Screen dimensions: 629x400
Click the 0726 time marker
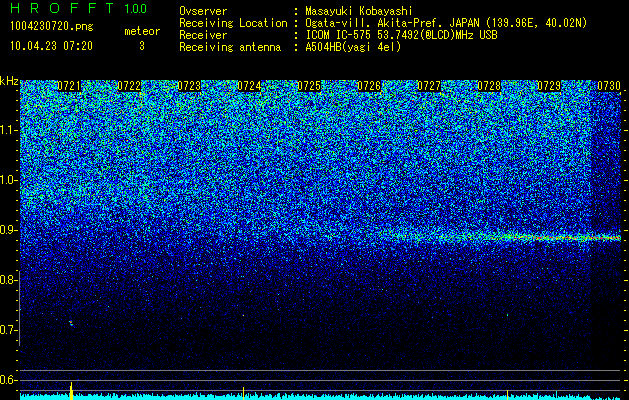tap(369, 86)
